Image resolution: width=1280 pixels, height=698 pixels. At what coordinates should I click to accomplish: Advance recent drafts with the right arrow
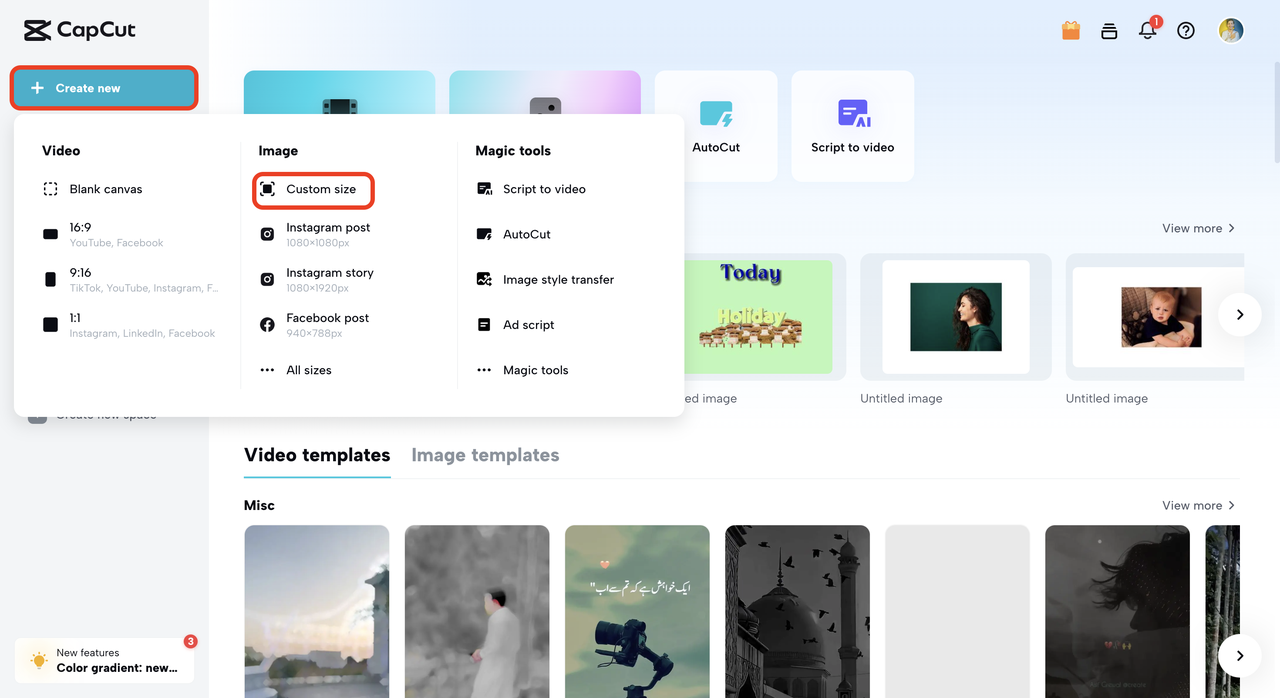(x=1240, y=314)
